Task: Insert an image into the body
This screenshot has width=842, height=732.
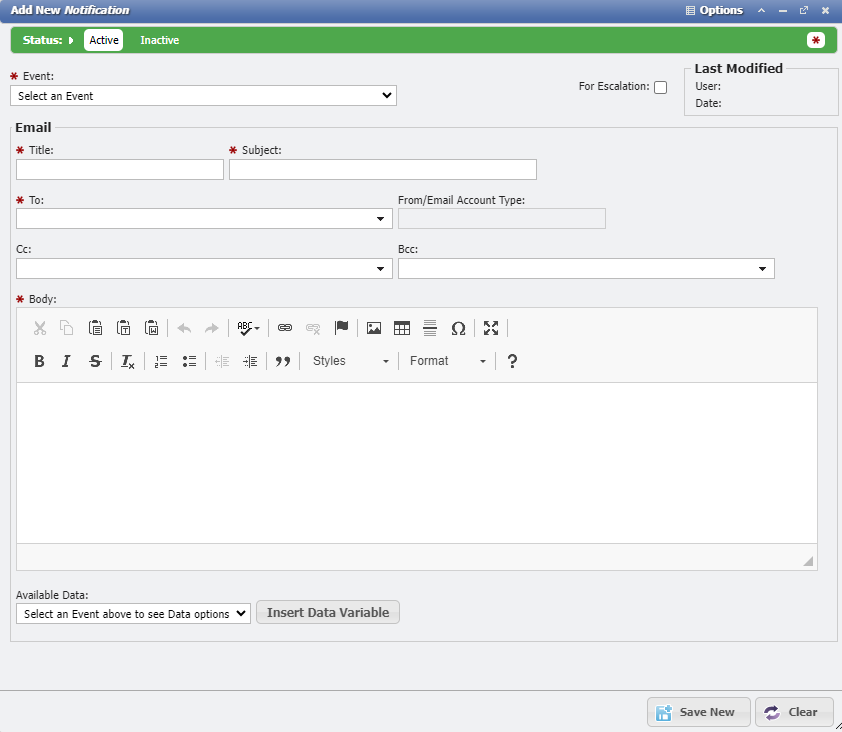Action: [374, 328]
